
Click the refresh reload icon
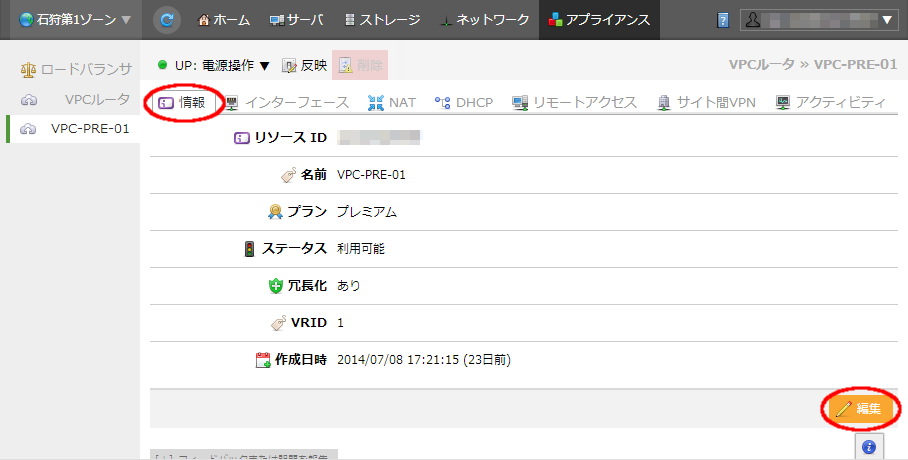click(168, 19)
